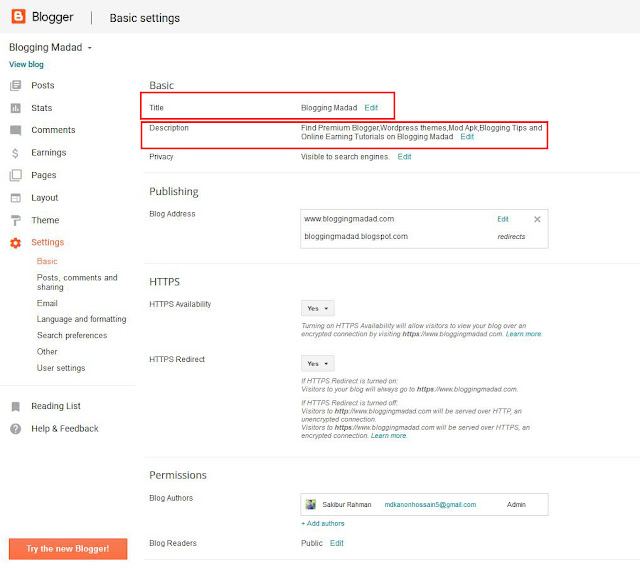The height and width of the screenshot is (576, 640).
Task: Click the Stats bar chart icon
Action: point(16,108)
